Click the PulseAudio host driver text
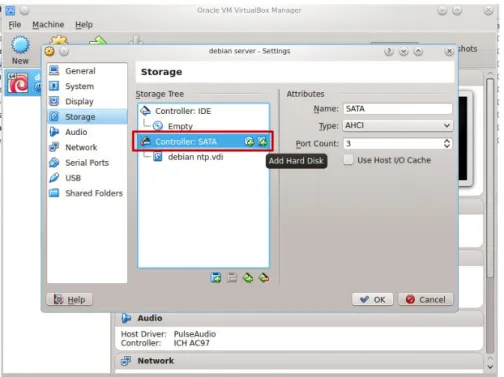The height and width of the screenshot is (377, 504). pos(195,334)
